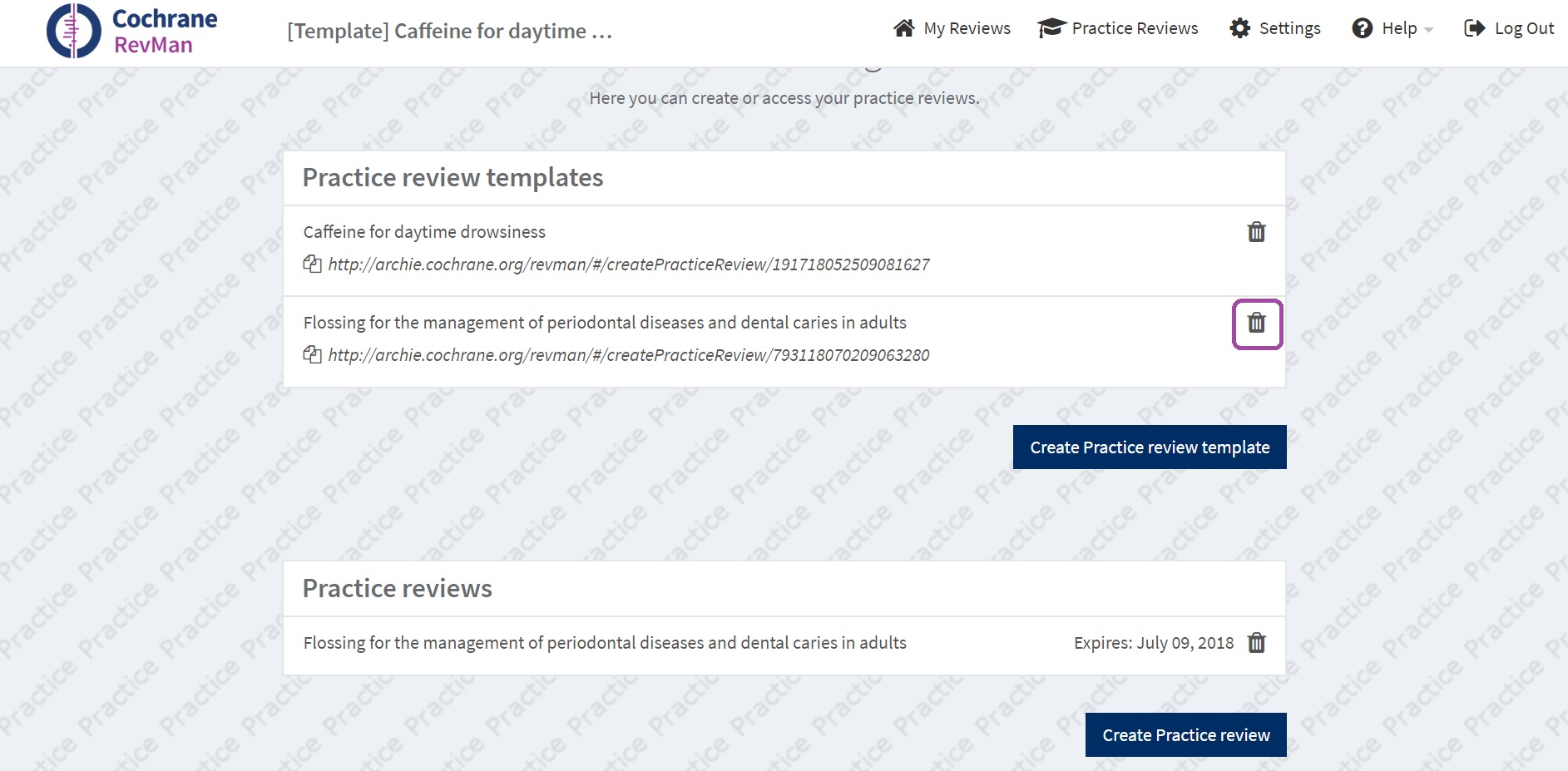This screenshot has width=1568, height=771.
Task: Click the Help question mark icon
Action: [x=1362, y=28]
